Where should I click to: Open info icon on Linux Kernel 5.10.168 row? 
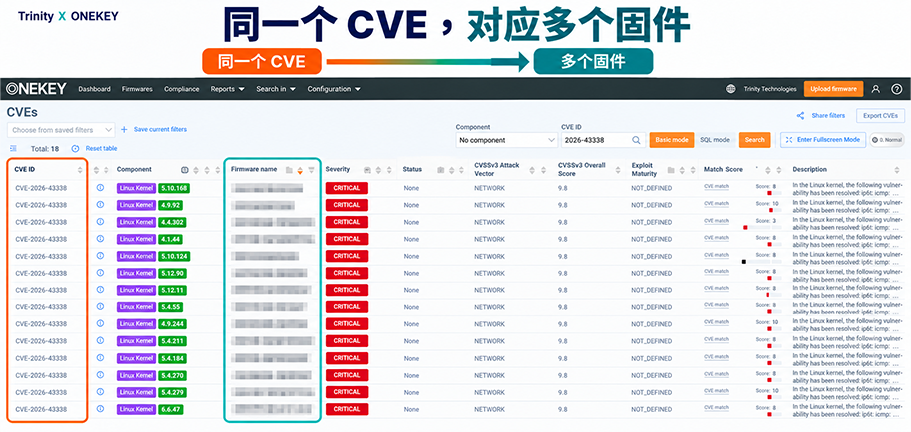coord(100,188)
